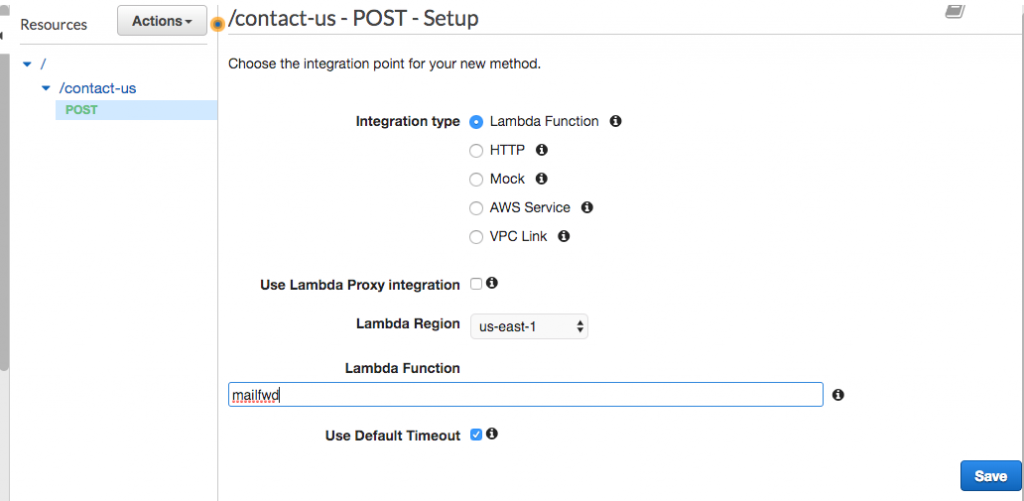Click info icon for Lambda Proxy integration
1024x501 pixels.
coord(492,284)
